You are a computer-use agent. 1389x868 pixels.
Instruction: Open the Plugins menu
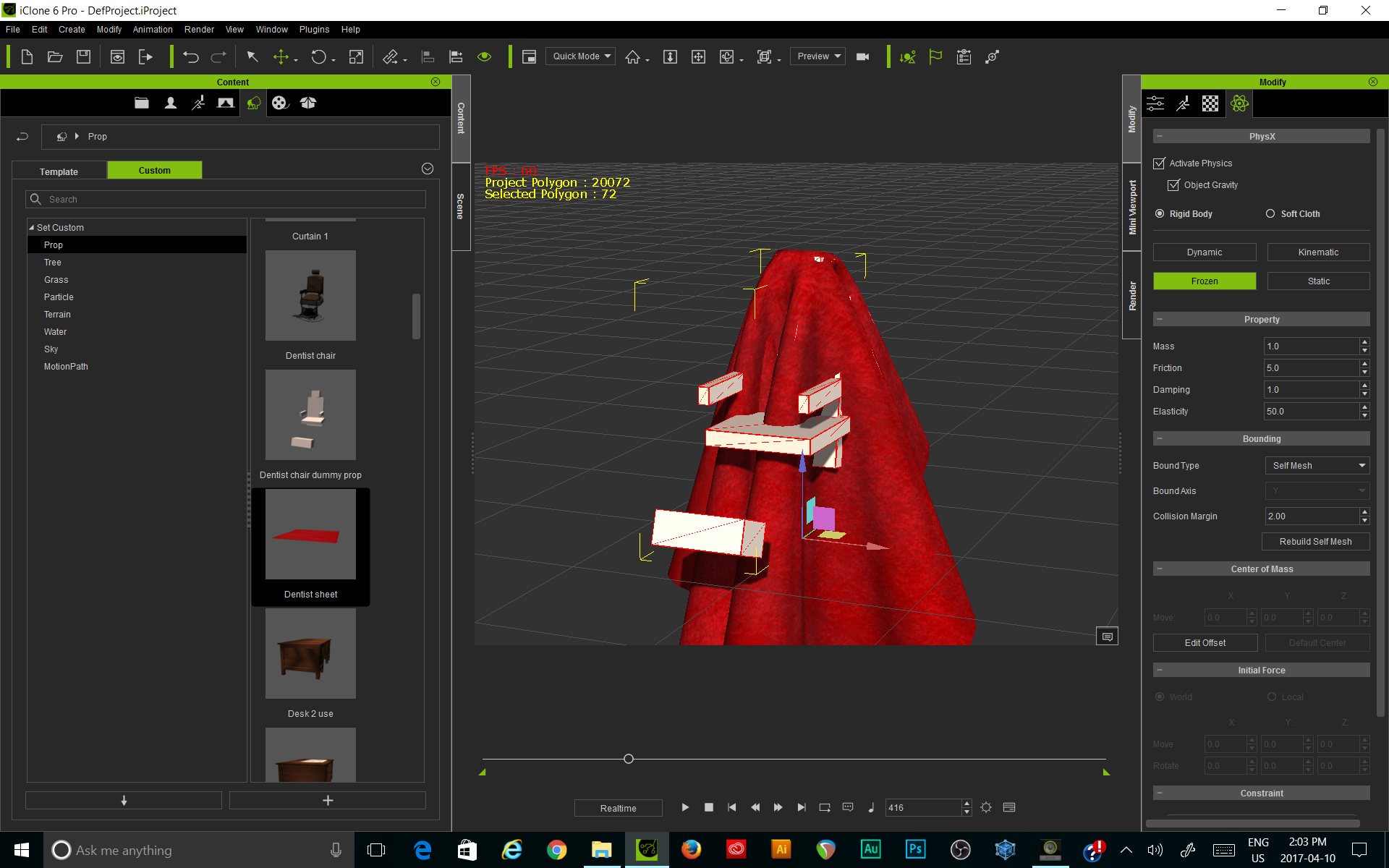pos(314,30)
